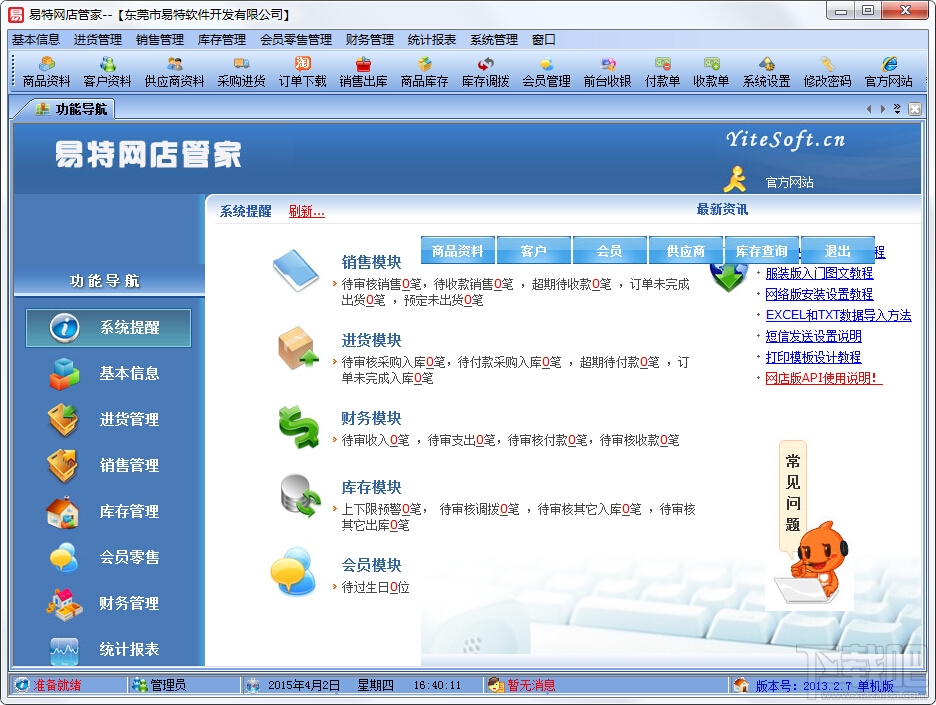The height and width of the screenshot is (705, 936).
Task: Switch to the 功能导航 tab
Action: click(x=71, y=109)
